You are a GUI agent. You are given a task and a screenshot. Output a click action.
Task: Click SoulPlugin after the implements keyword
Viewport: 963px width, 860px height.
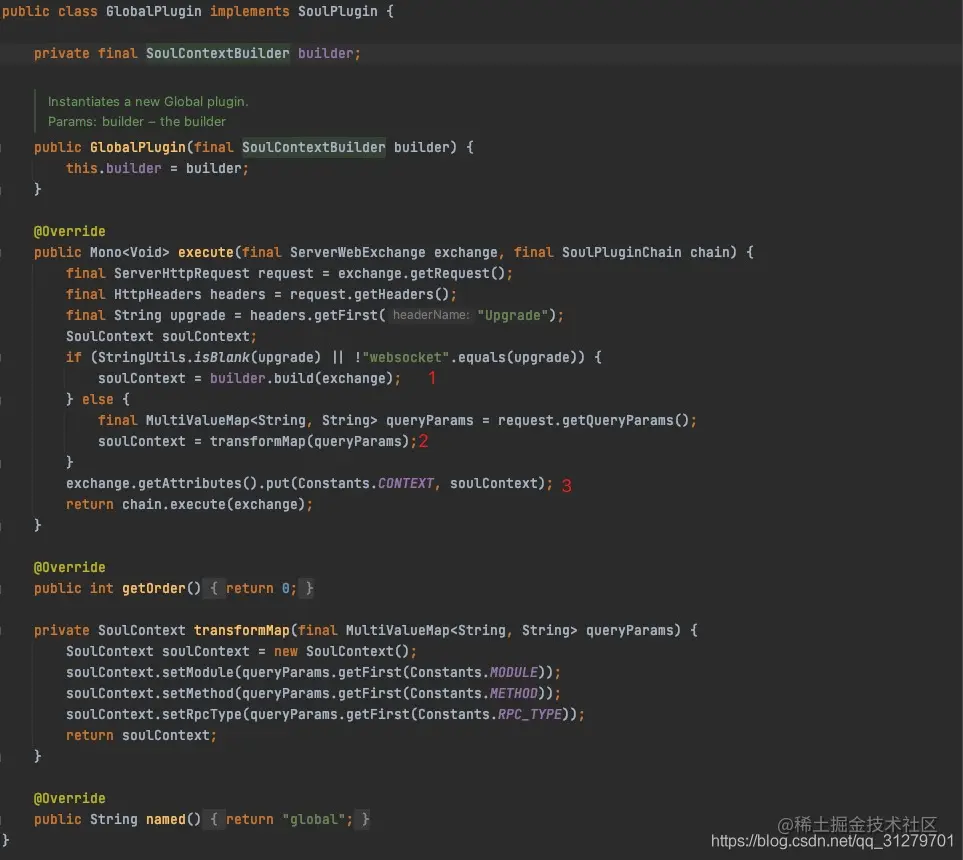click(x=338, y=12)
